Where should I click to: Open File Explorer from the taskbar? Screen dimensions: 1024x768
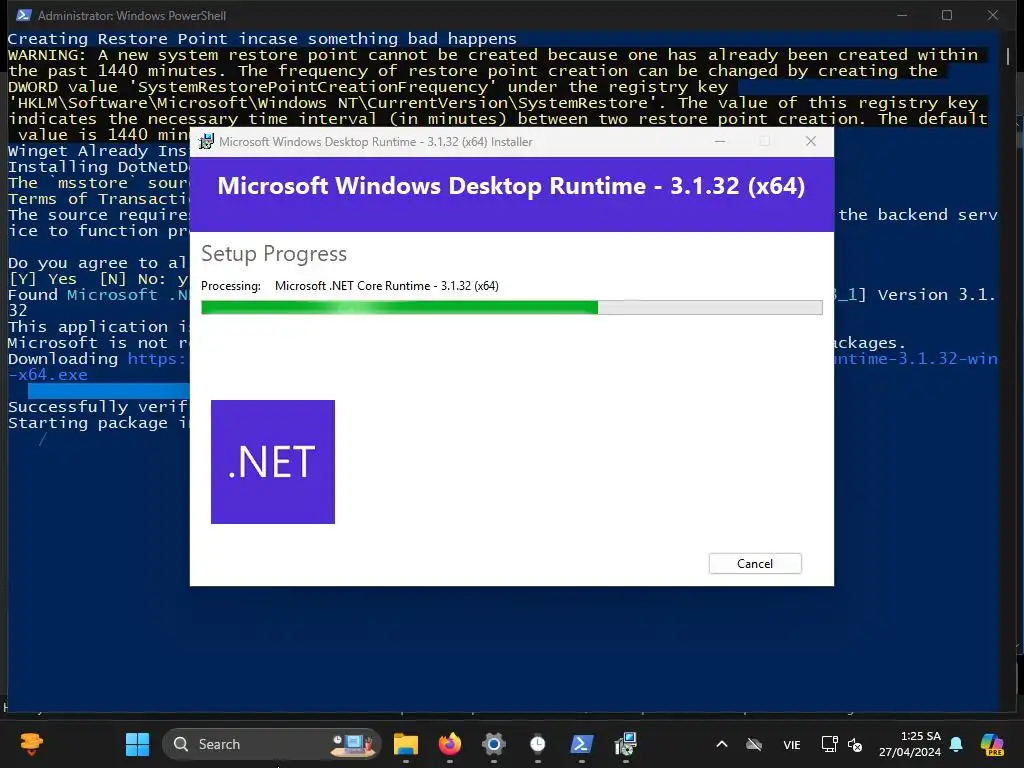pyautogui.click(x=406, y=744)
